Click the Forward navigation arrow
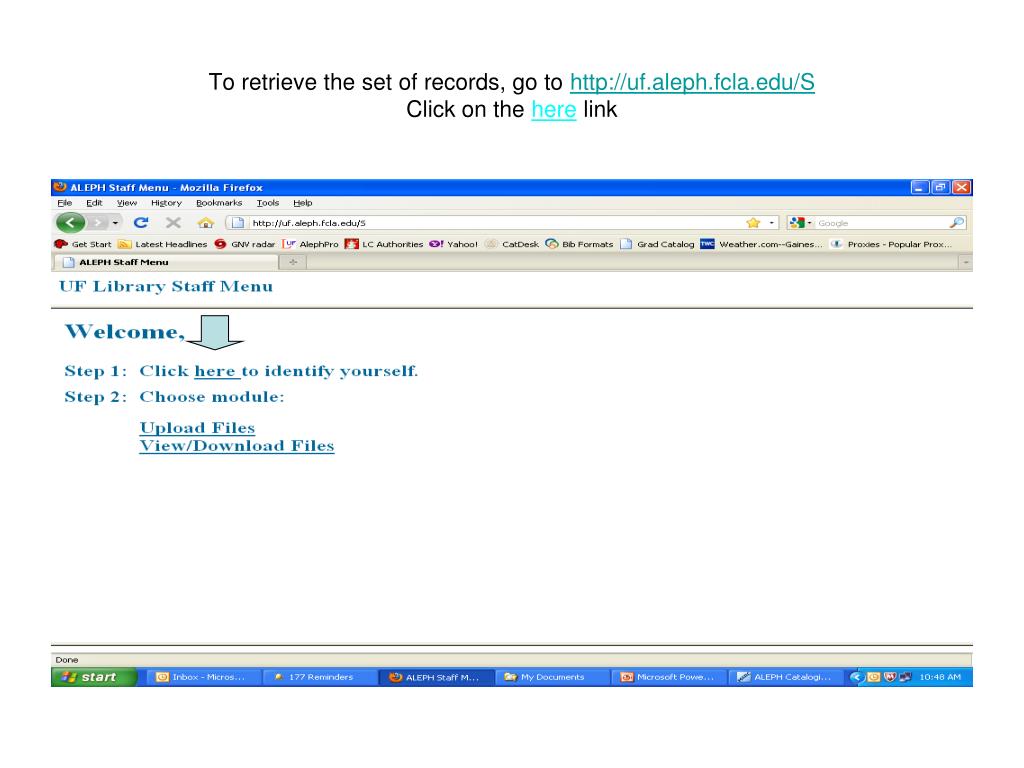Screen dimensions: 1024x768 click(97, 223)
